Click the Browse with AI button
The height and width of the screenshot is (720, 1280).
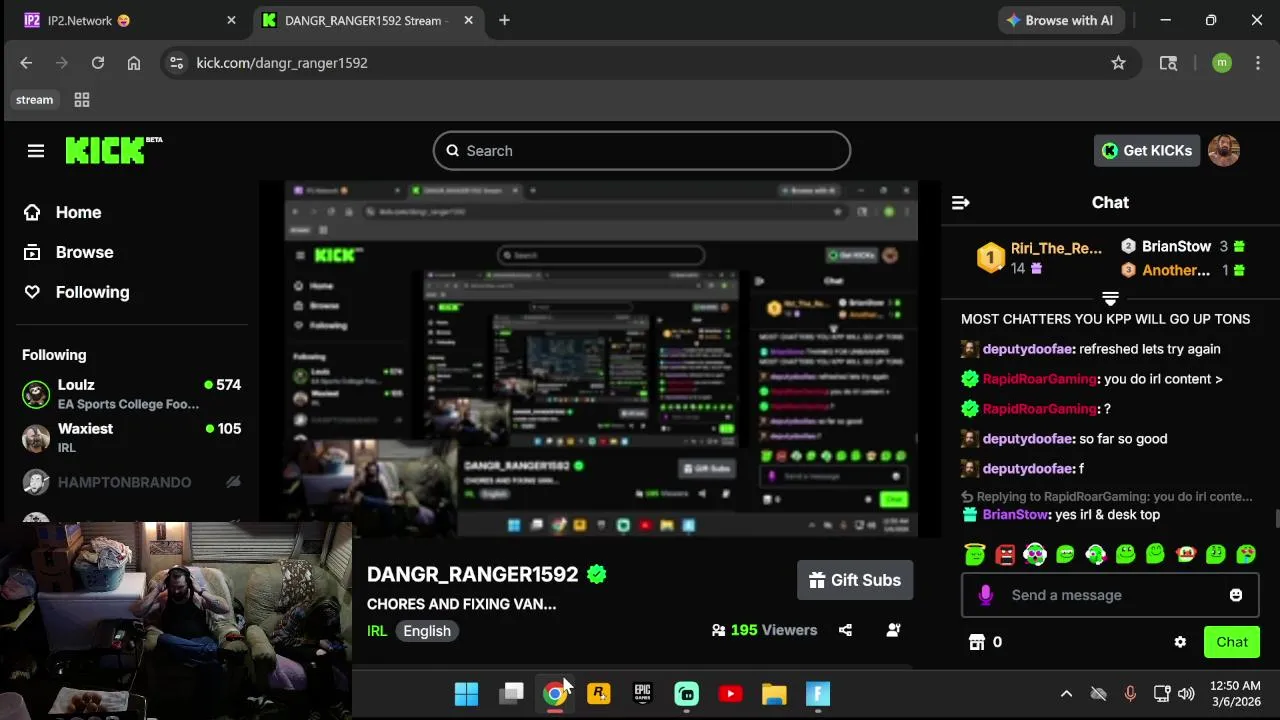(1060, 20)
